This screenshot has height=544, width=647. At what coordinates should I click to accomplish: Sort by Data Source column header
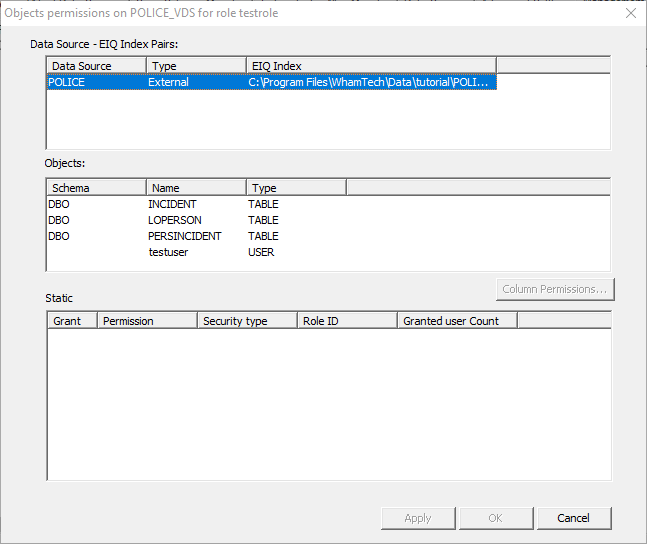[96, 66]
